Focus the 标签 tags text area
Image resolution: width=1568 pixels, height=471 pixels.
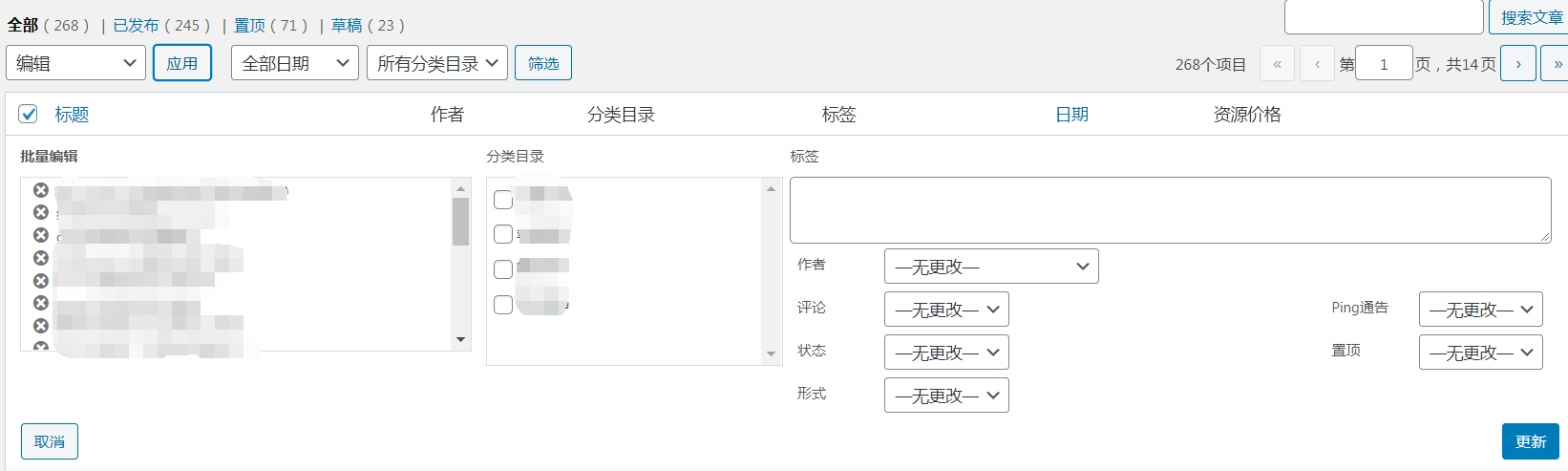pyautogui.click(x=1171, y=210)
